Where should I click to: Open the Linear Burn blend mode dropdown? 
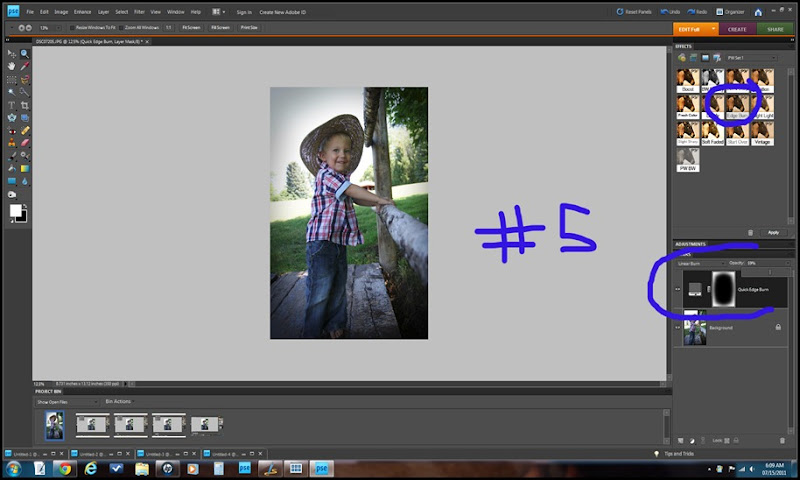[x=698, y=264]
